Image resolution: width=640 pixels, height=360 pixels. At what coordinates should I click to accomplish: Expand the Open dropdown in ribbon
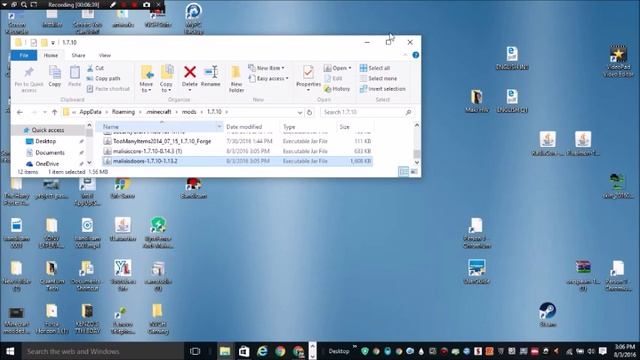[350, 68]
